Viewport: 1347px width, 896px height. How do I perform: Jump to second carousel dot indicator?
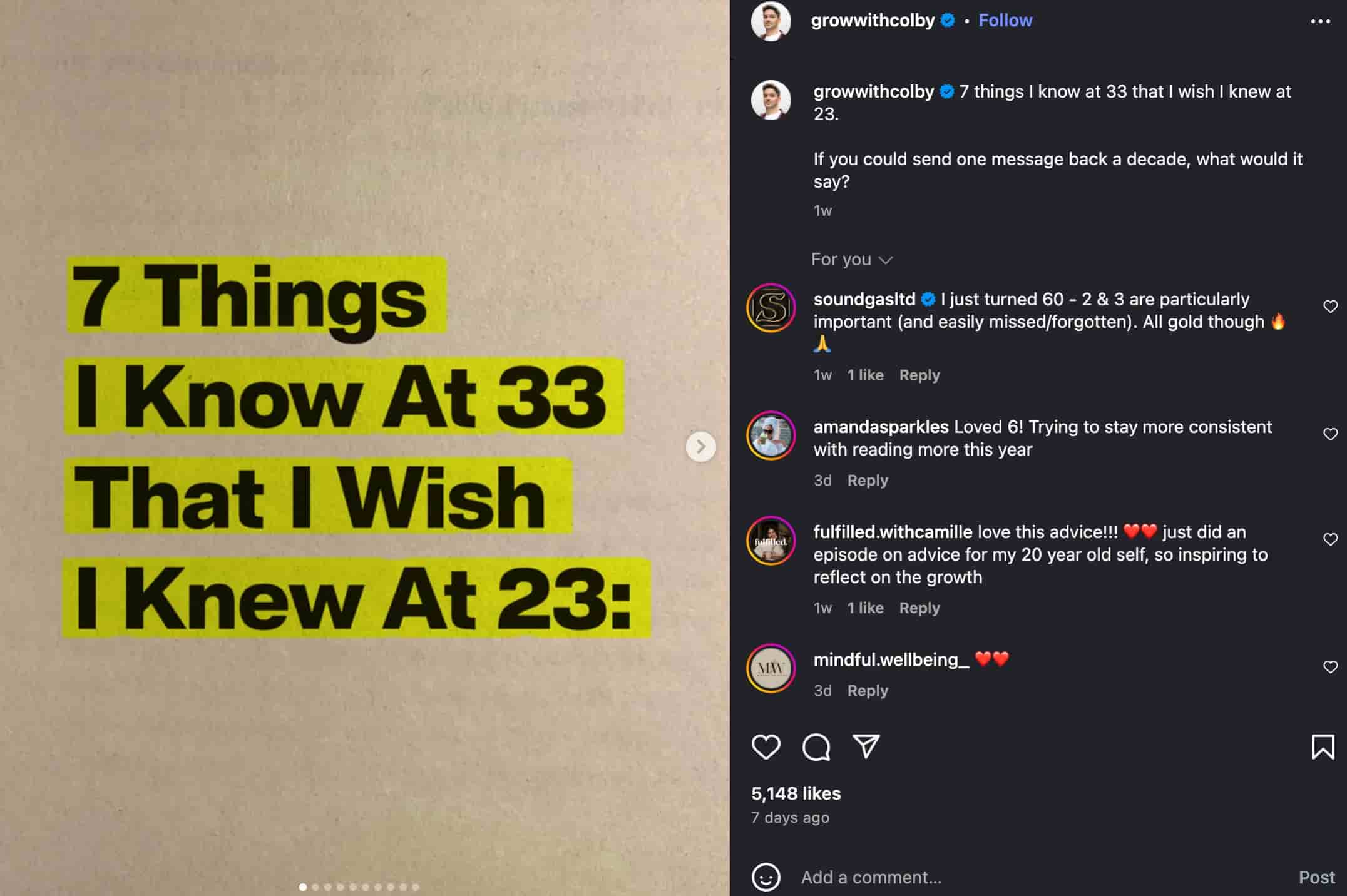click(315, 887)
